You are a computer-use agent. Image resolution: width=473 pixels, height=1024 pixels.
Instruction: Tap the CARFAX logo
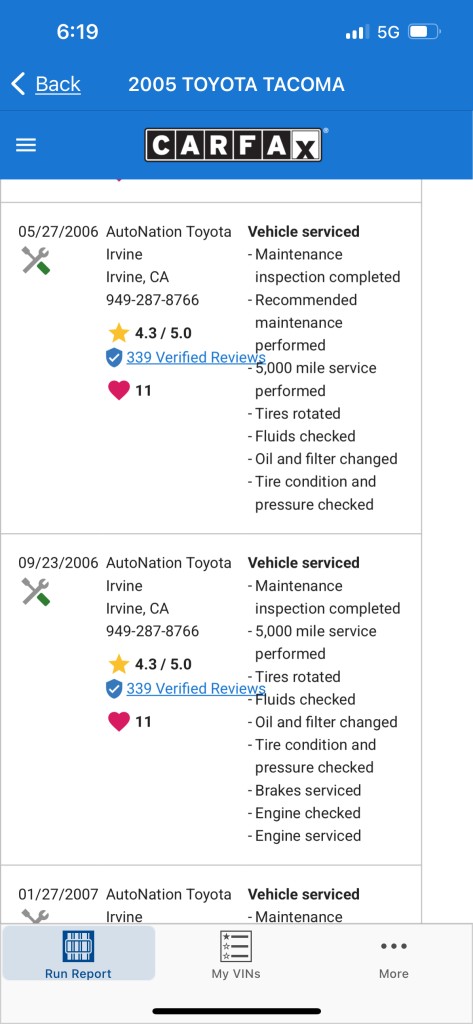pos(233,145)
